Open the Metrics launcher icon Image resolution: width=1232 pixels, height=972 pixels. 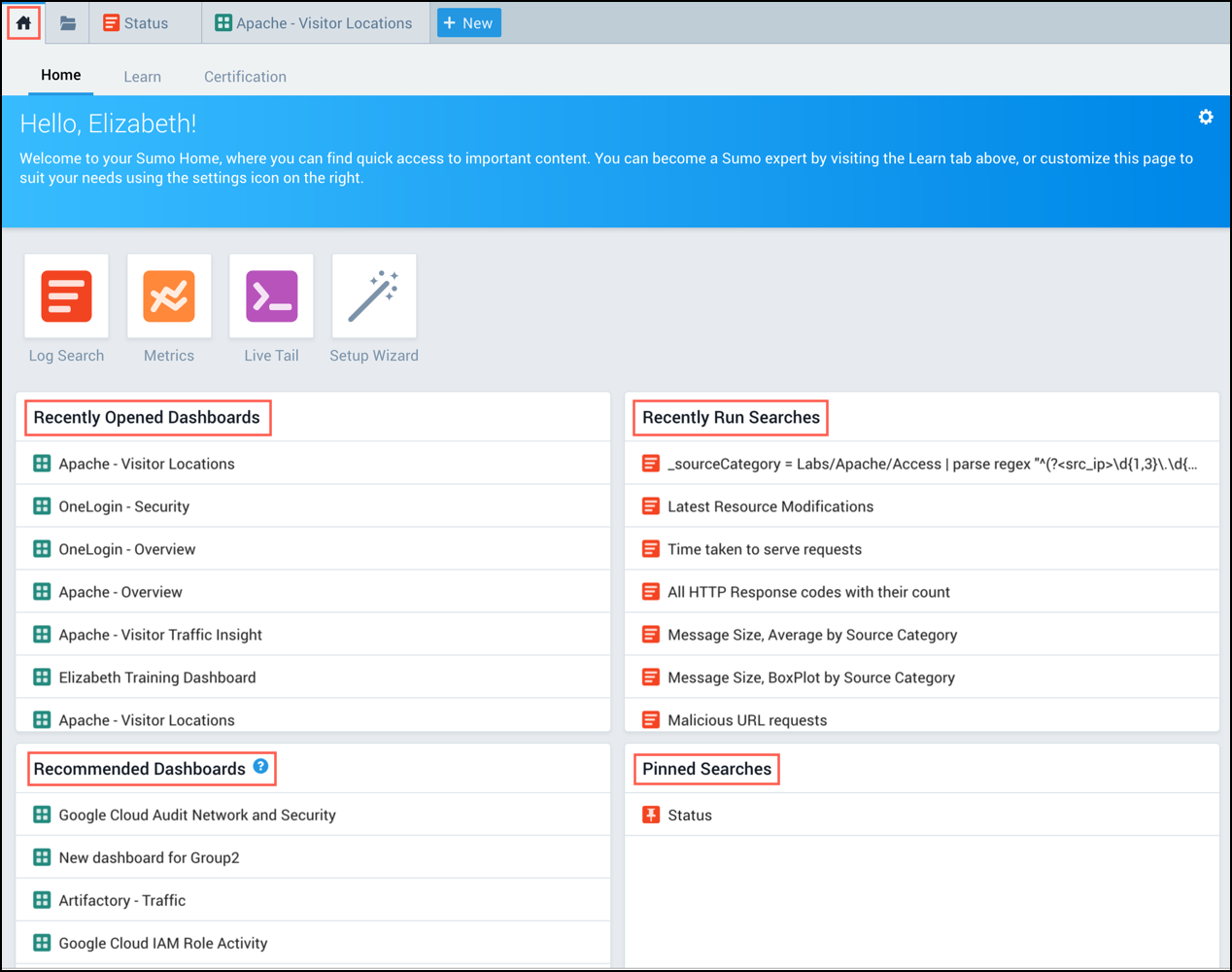(169, 296)
